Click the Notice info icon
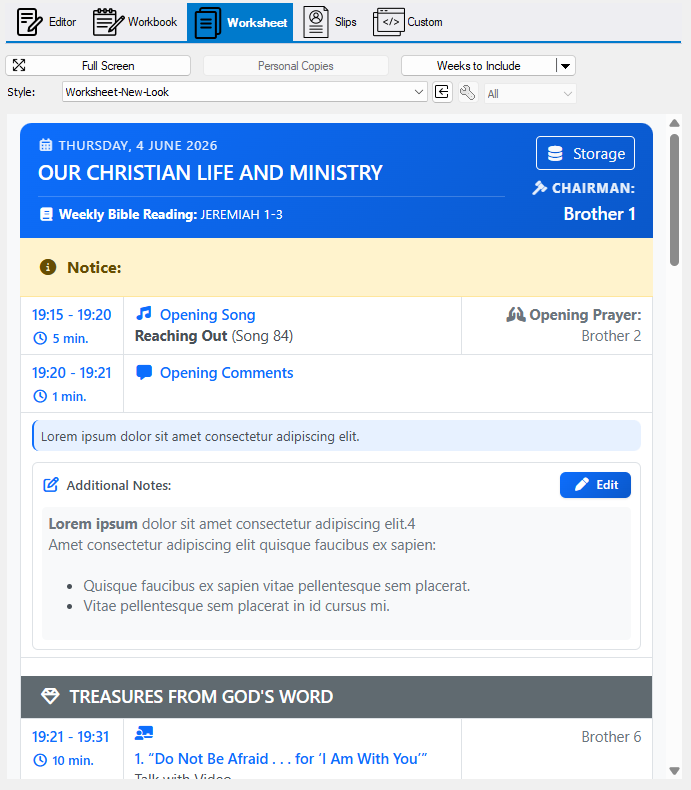Screen dimensions: 691x790 pyautogui.click(x=48, y=267)
